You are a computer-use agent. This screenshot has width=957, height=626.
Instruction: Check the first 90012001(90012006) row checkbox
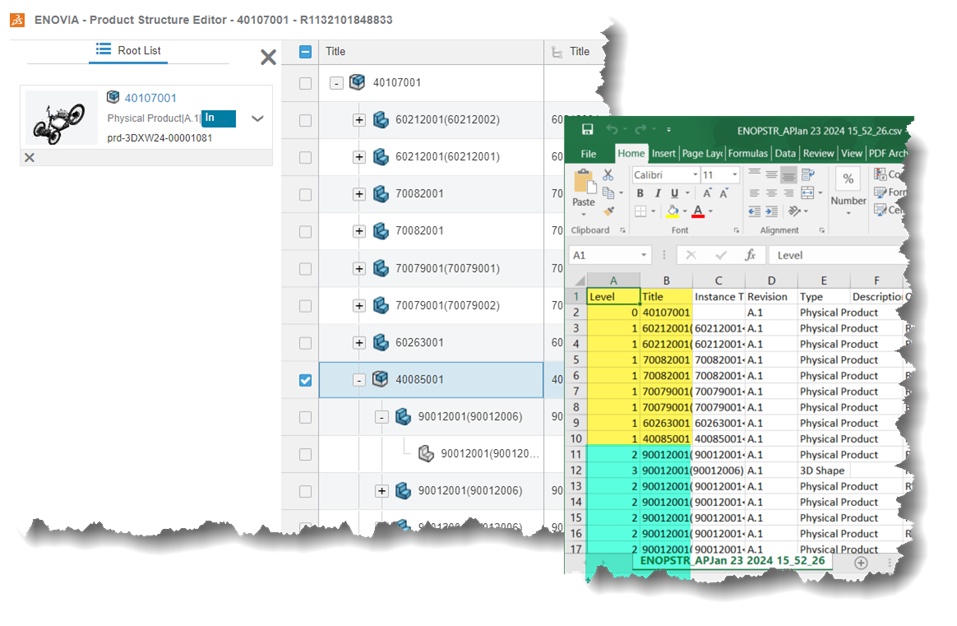pos(305,417)
